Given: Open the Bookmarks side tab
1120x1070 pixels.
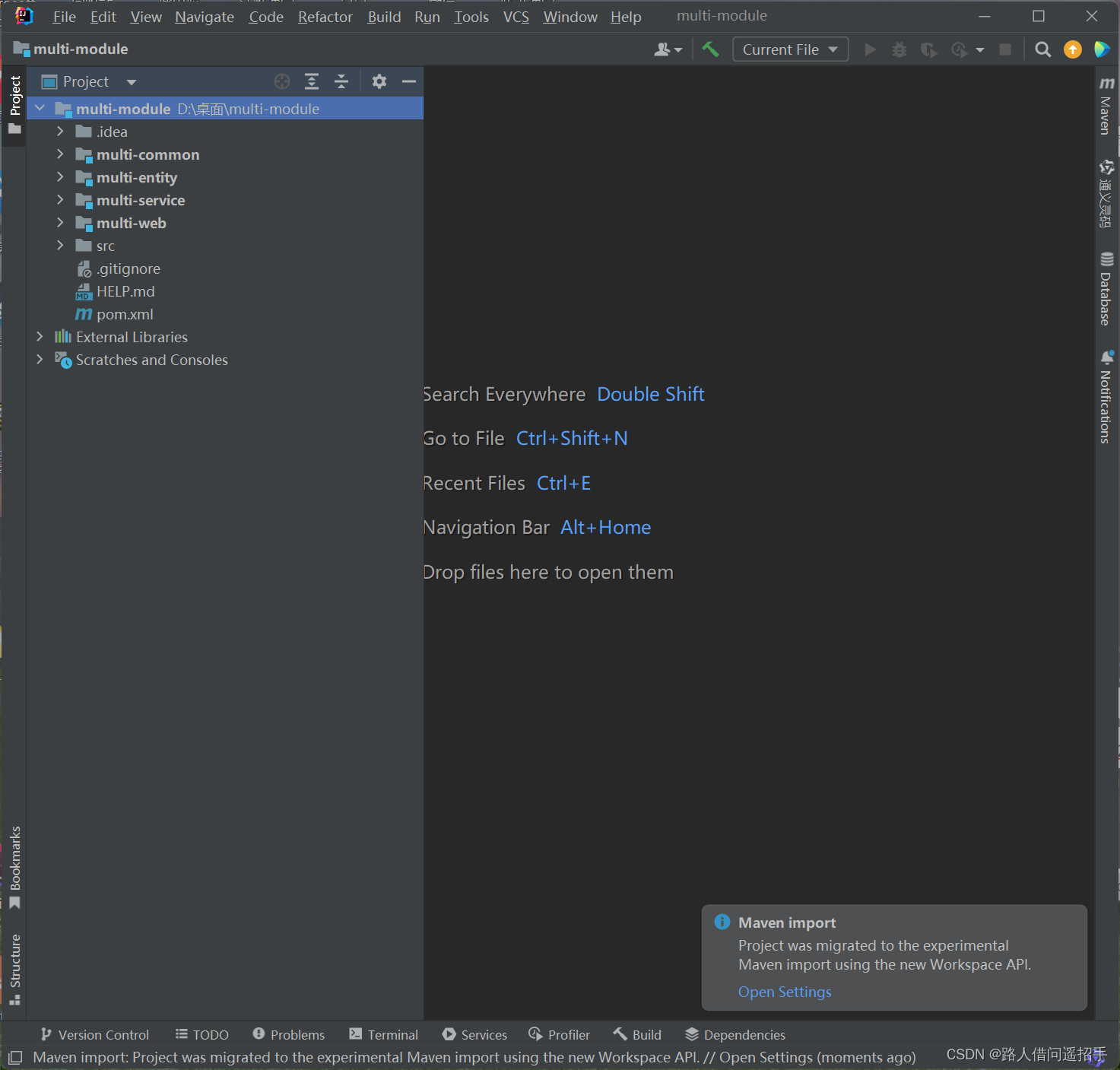Looking at the screenshot, I should coord(14,867).
